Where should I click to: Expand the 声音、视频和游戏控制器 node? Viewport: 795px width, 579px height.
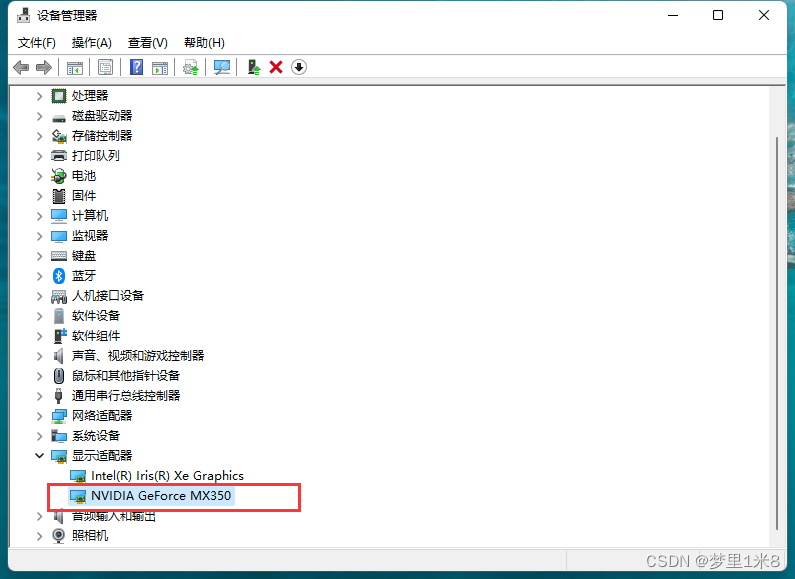pyautogui.click(x=40, y=356)
